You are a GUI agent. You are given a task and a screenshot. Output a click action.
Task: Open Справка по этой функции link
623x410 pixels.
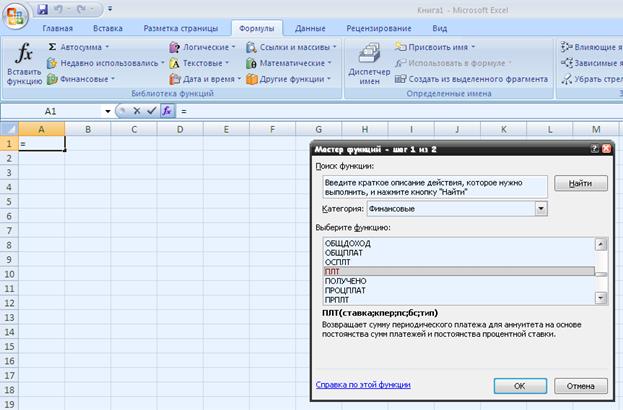coord(363,385)
